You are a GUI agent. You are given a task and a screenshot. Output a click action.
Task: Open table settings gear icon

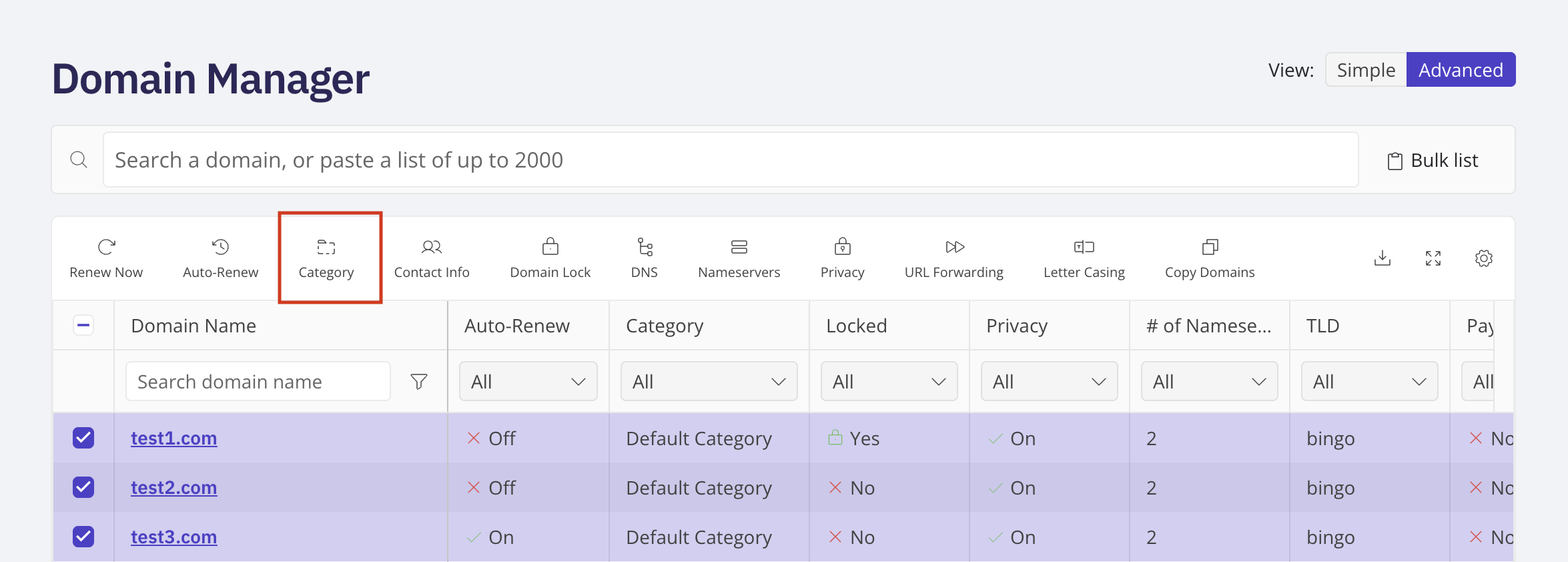pos(1484,258)
